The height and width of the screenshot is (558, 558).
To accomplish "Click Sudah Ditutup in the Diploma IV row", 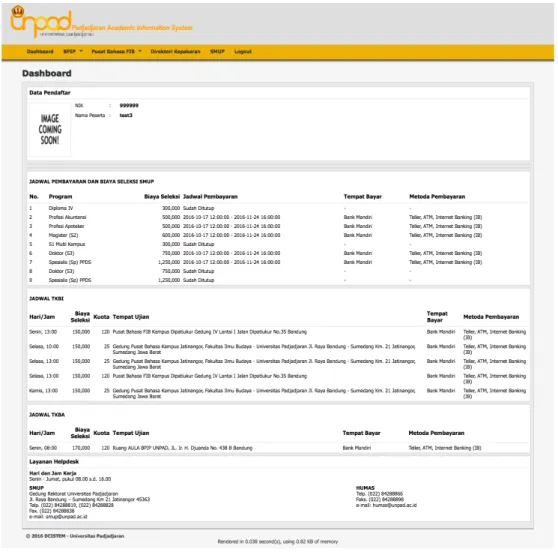I will pyautogui.click(x=199, y=208).
